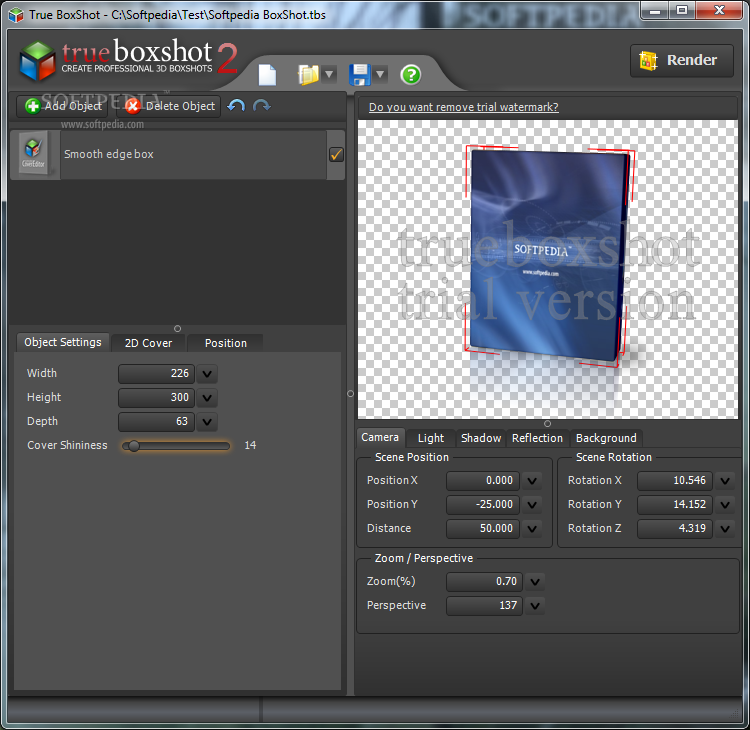The height and width of the screenshot is (730, 750).
Task: Open the Width dropdown arrow
Action: [x=207, y=374]
